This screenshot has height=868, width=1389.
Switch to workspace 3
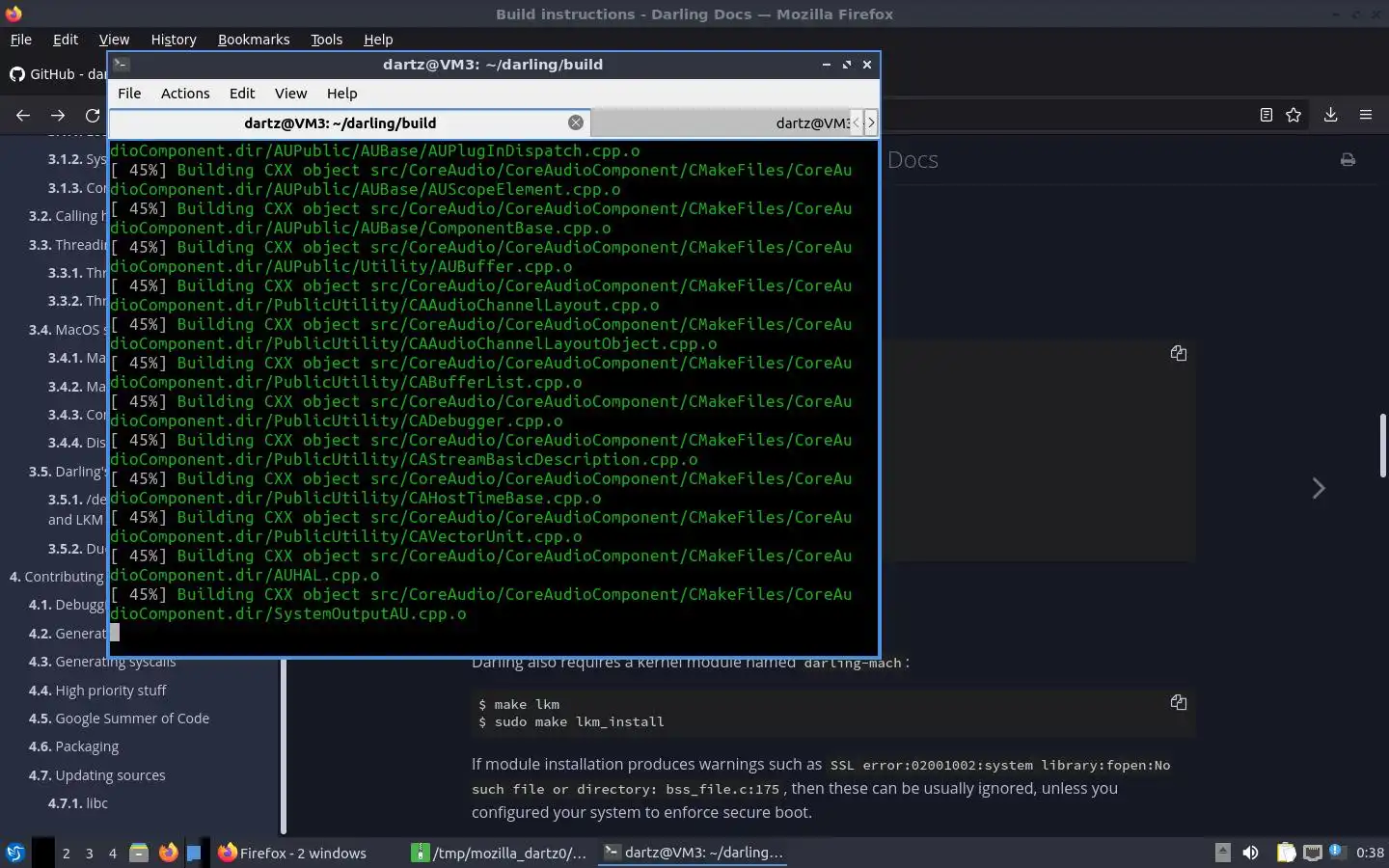[90, 853]
